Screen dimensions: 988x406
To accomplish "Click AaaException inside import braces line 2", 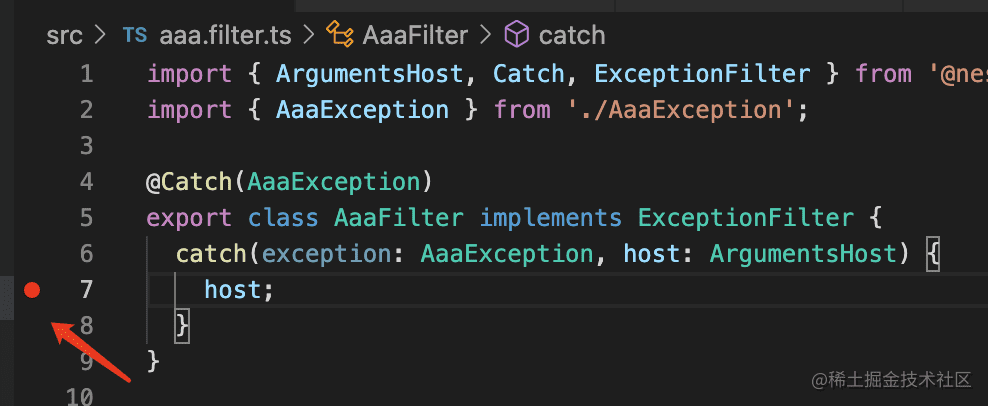I will tap(362, 110).
